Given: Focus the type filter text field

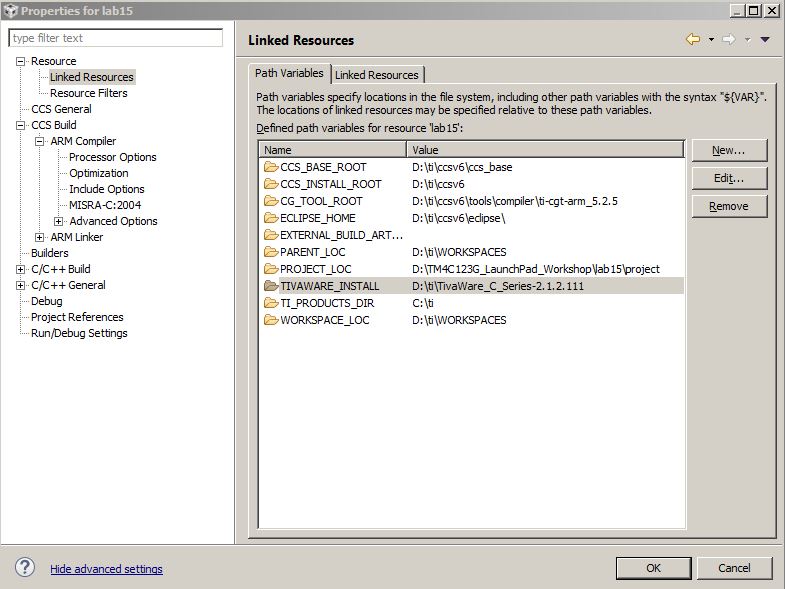Looking at the screenshot, I should tap(116, 38).
